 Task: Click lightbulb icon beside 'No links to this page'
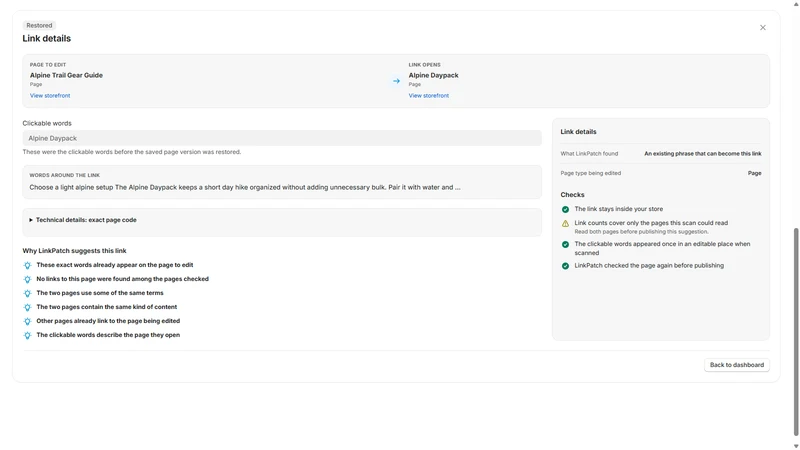point(28,279)
